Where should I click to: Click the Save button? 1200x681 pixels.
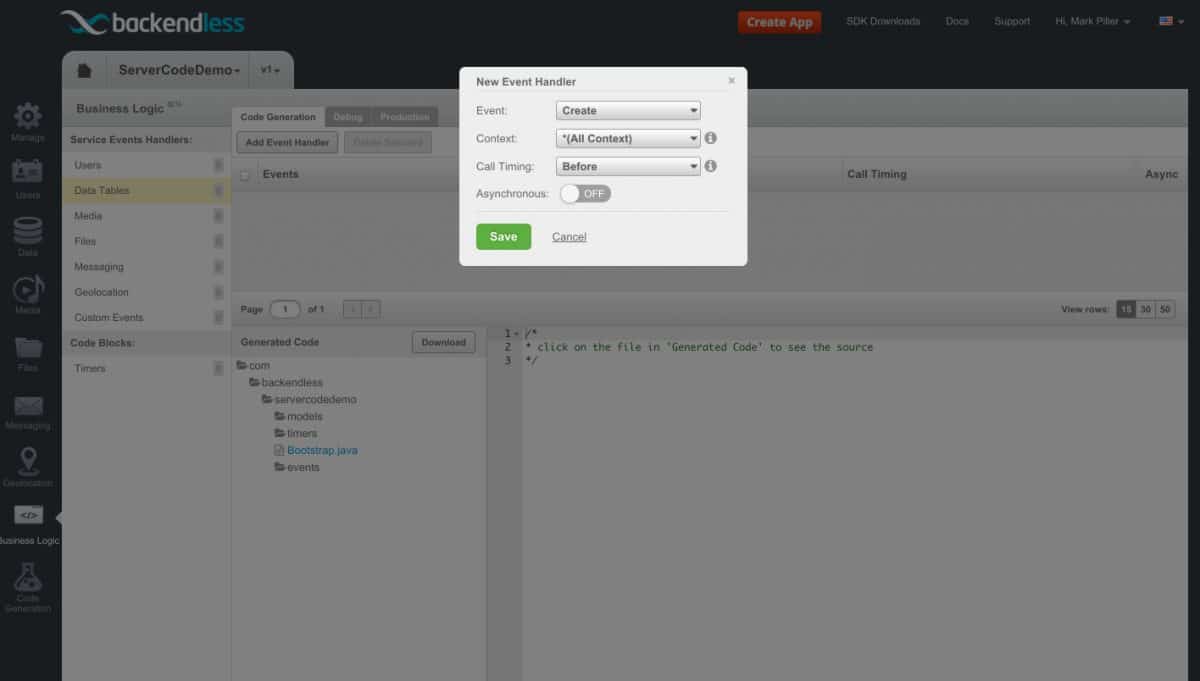[503, 237]
